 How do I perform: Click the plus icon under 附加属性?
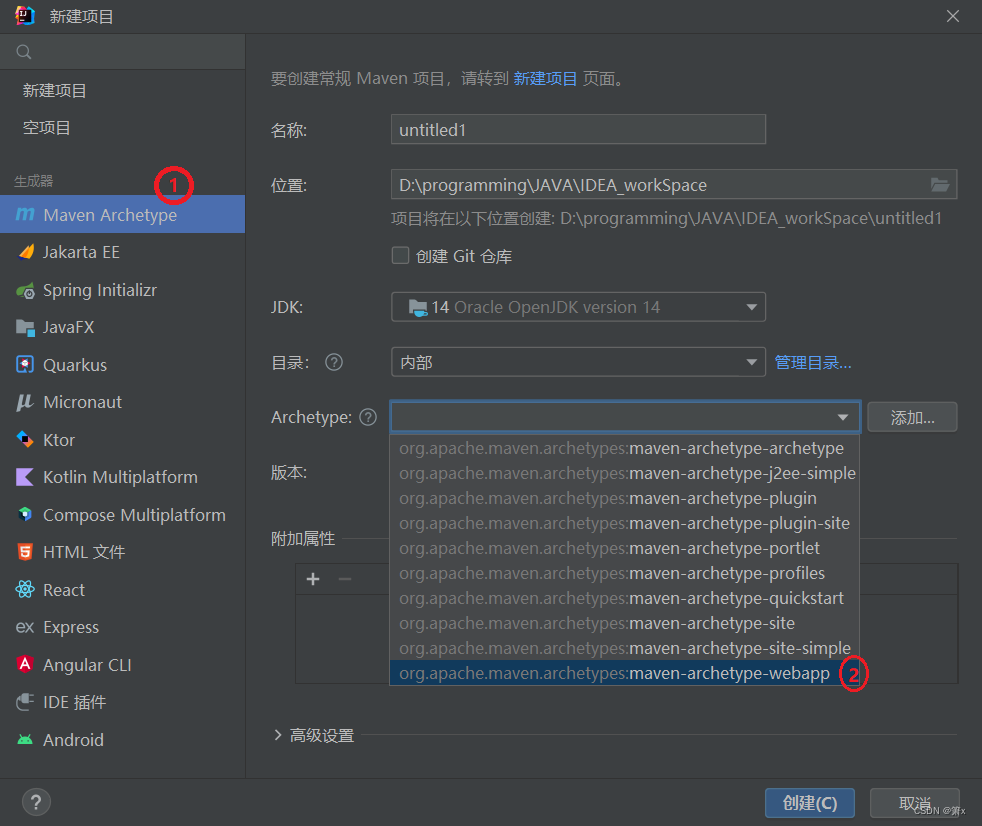tap(313, 578)
